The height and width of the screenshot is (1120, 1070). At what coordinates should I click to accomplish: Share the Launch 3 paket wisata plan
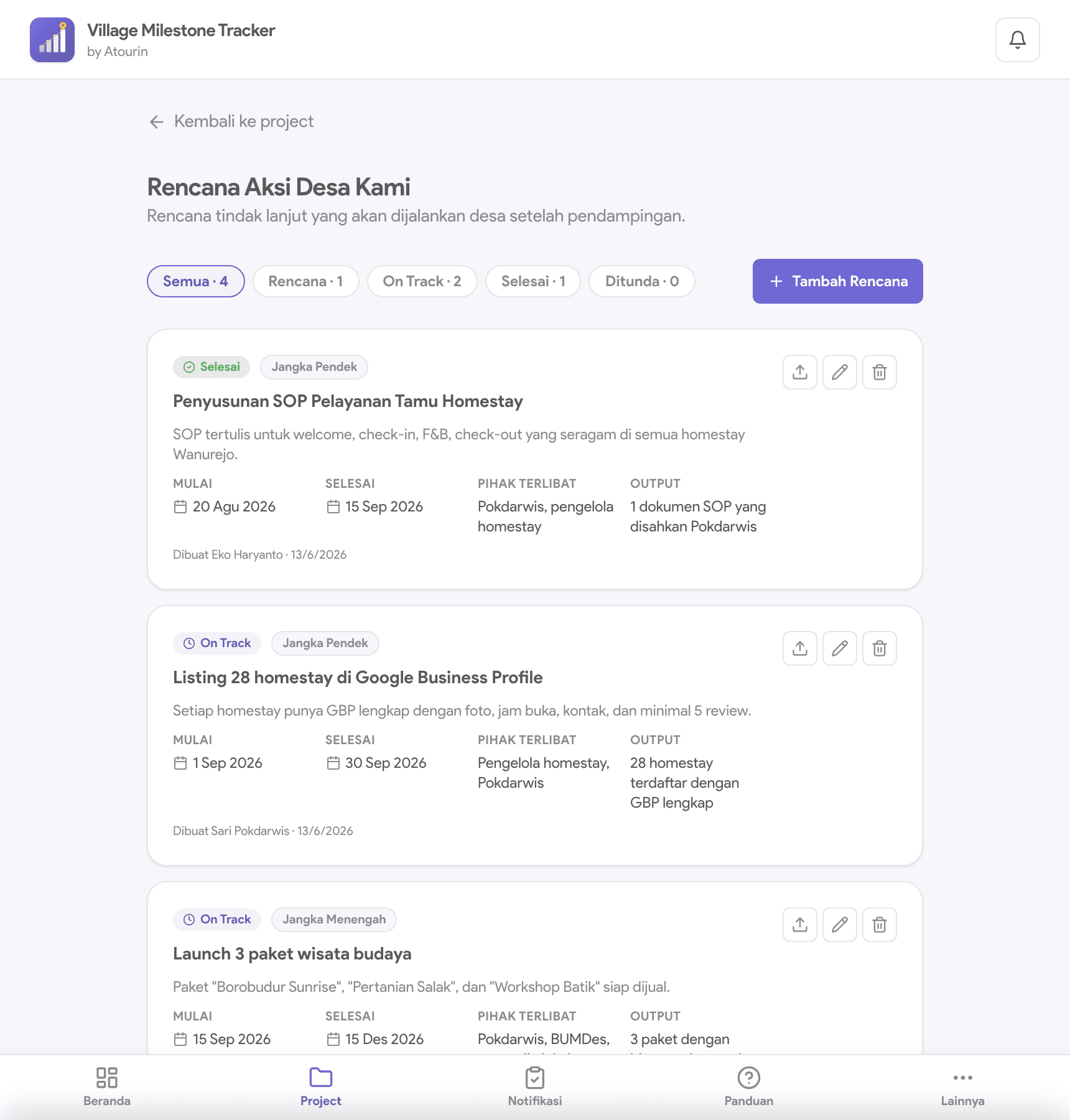point(800,925)
